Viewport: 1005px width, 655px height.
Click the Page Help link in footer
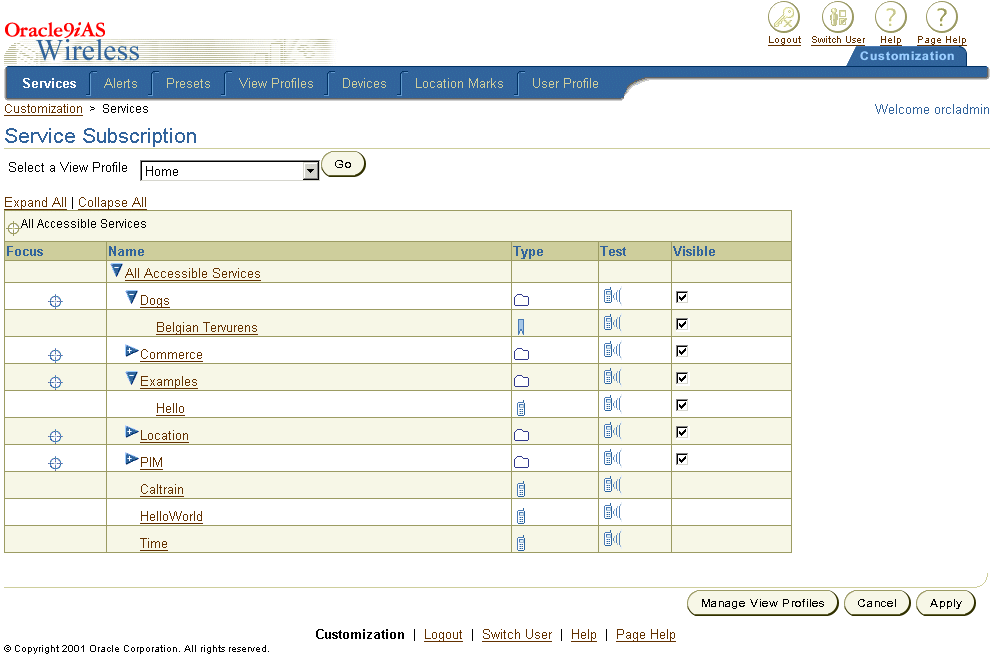tap(645, 634)
